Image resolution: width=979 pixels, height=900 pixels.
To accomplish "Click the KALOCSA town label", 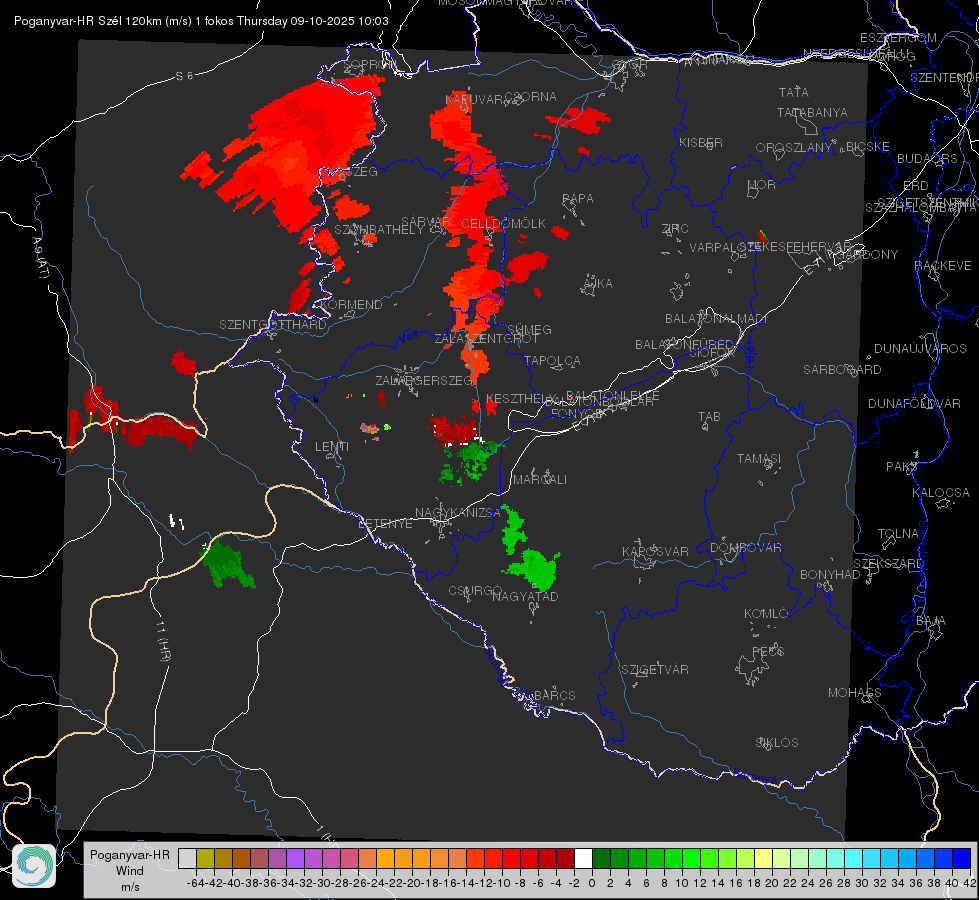I will coord(940,493).
